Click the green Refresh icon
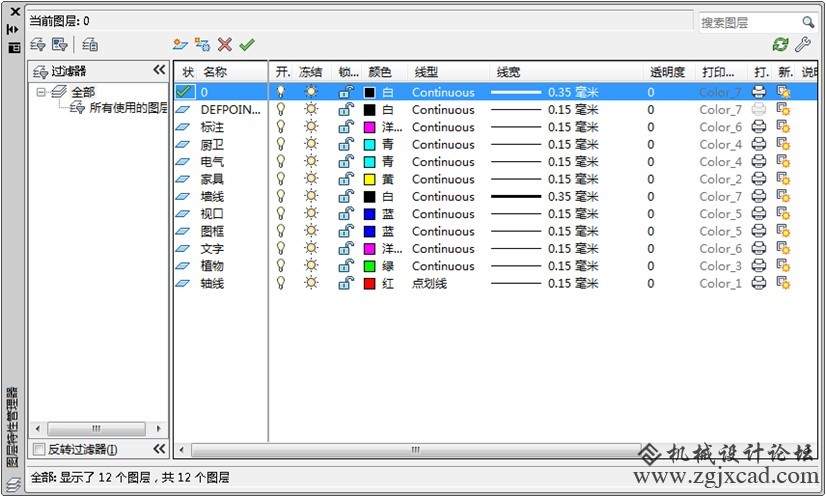826x497 pixels. tap(780, 45)
